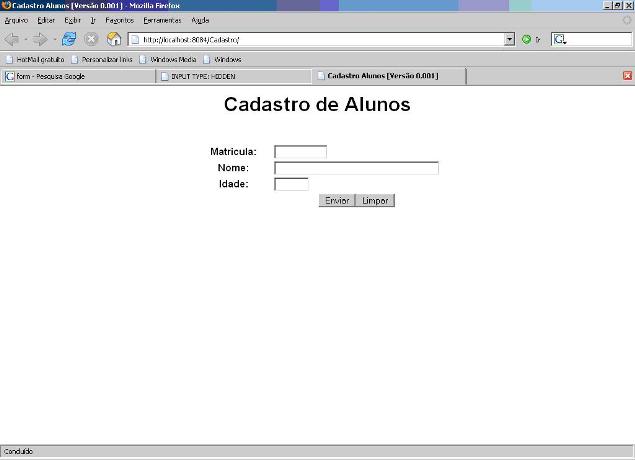Focus the Matricula input field
Image resolution: width=635 pixels, height=460 pixels.
click(x=300, y=152)
